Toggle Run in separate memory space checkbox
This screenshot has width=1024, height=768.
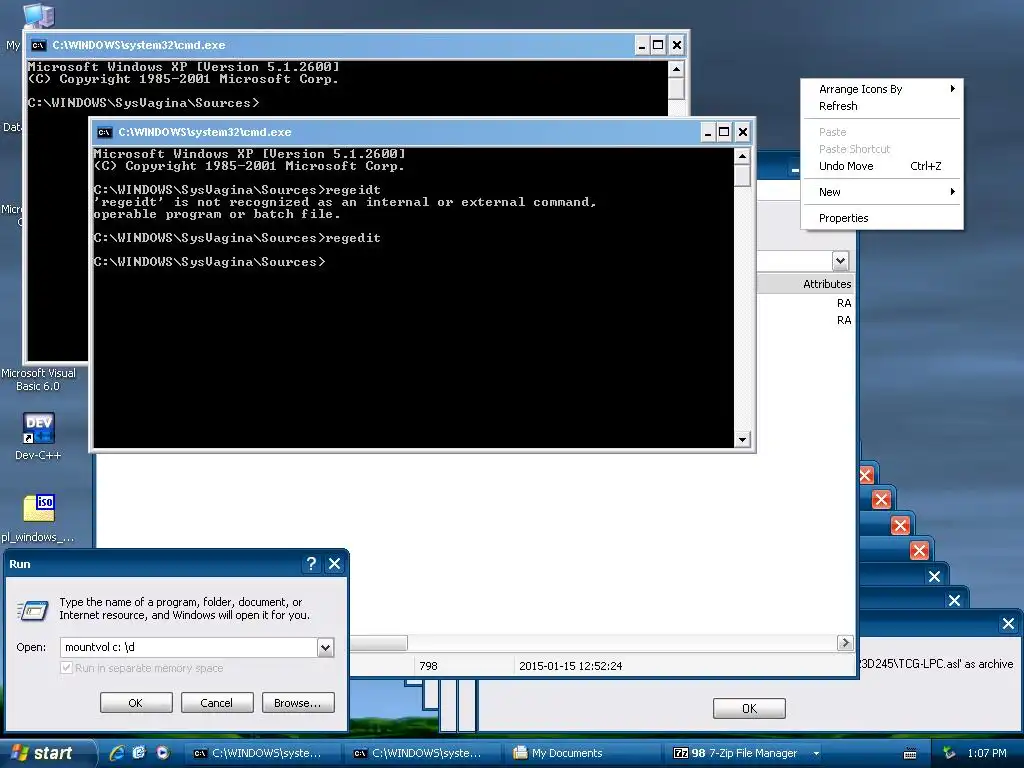tap(66, 668)
